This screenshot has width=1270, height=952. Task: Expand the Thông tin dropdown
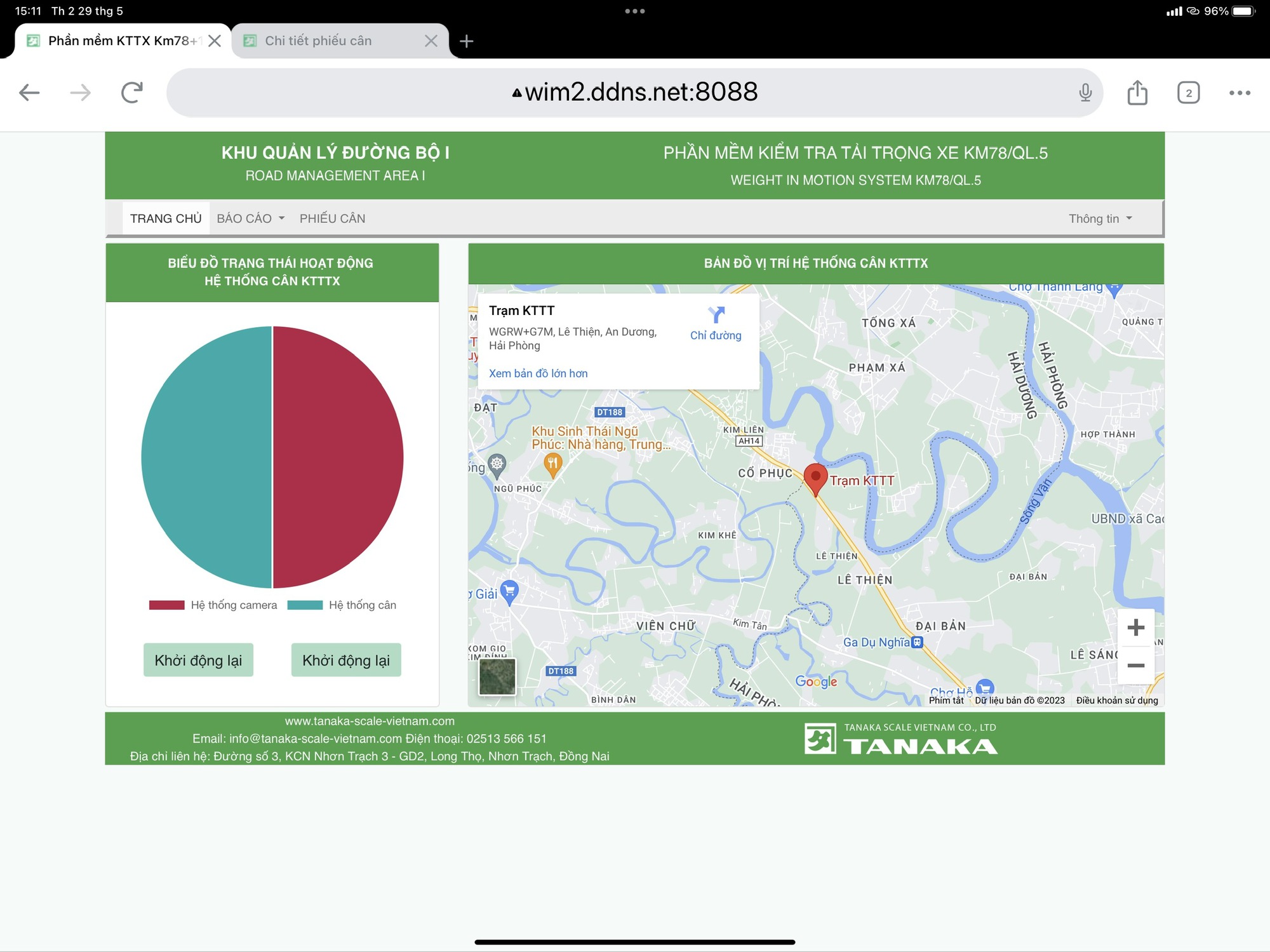point(1100,218)
